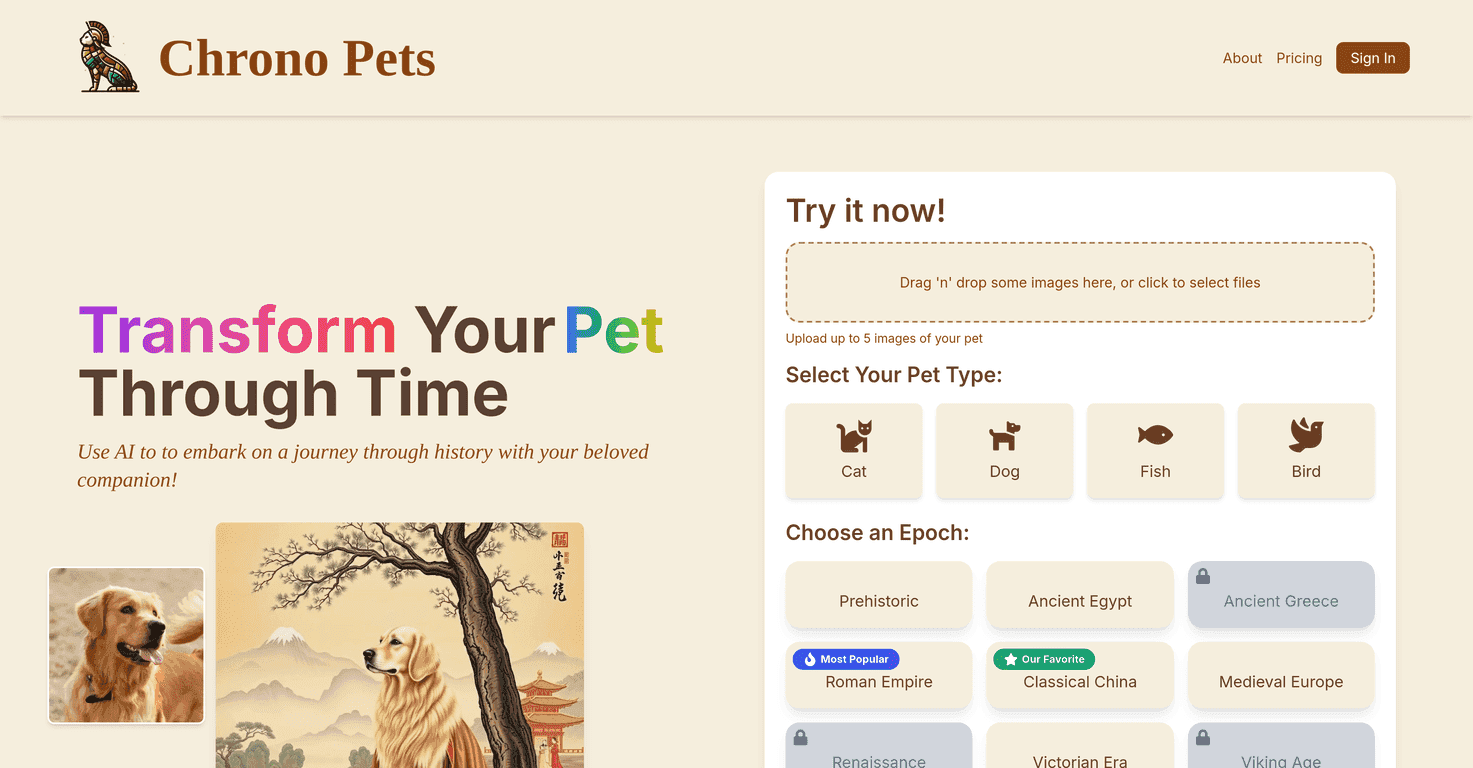Screen dimensions: 1473x768
Task: Click the lock icon on Ancient Greece
Action: tap(1203, 574)
